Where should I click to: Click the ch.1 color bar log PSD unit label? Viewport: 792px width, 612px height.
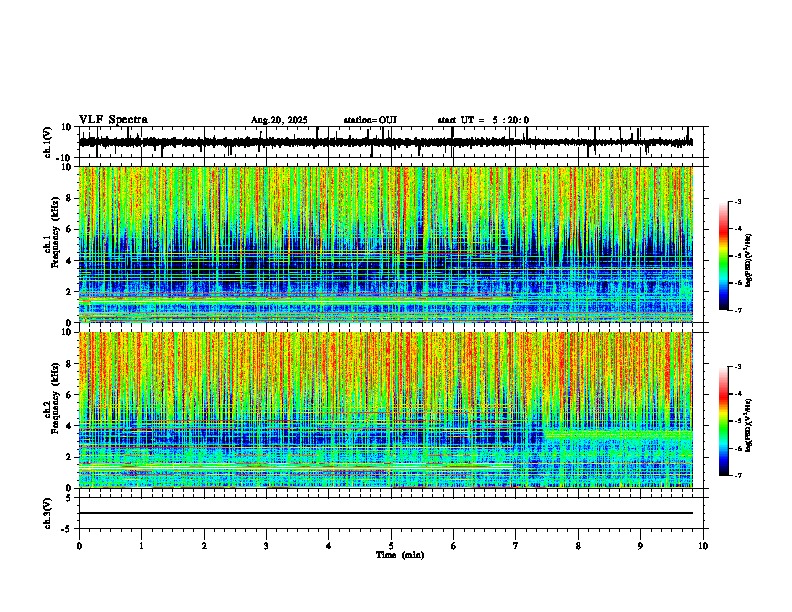point(749,261)
